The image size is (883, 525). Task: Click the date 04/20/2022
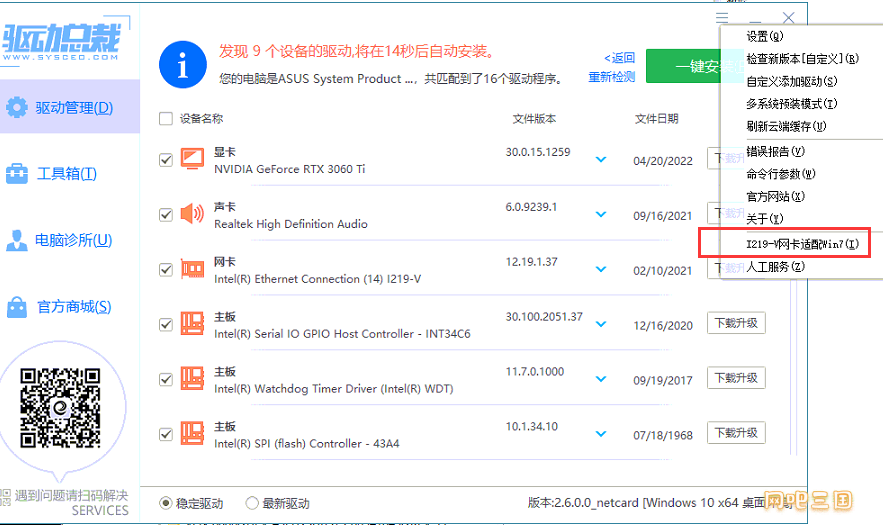point(663,161)
